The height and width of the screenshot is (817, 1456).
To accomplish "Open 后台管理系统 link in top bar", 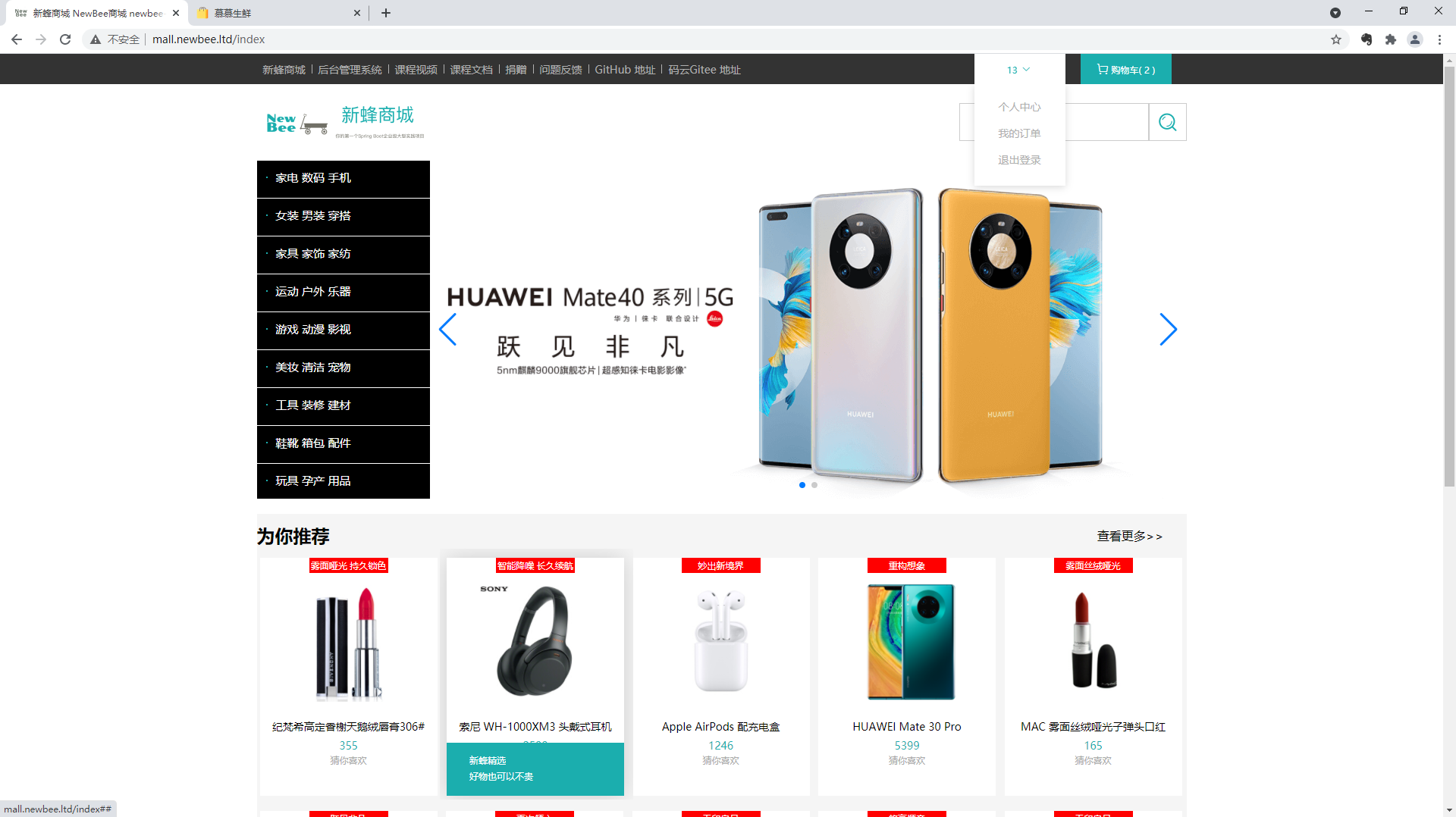I will coord(350,70).
